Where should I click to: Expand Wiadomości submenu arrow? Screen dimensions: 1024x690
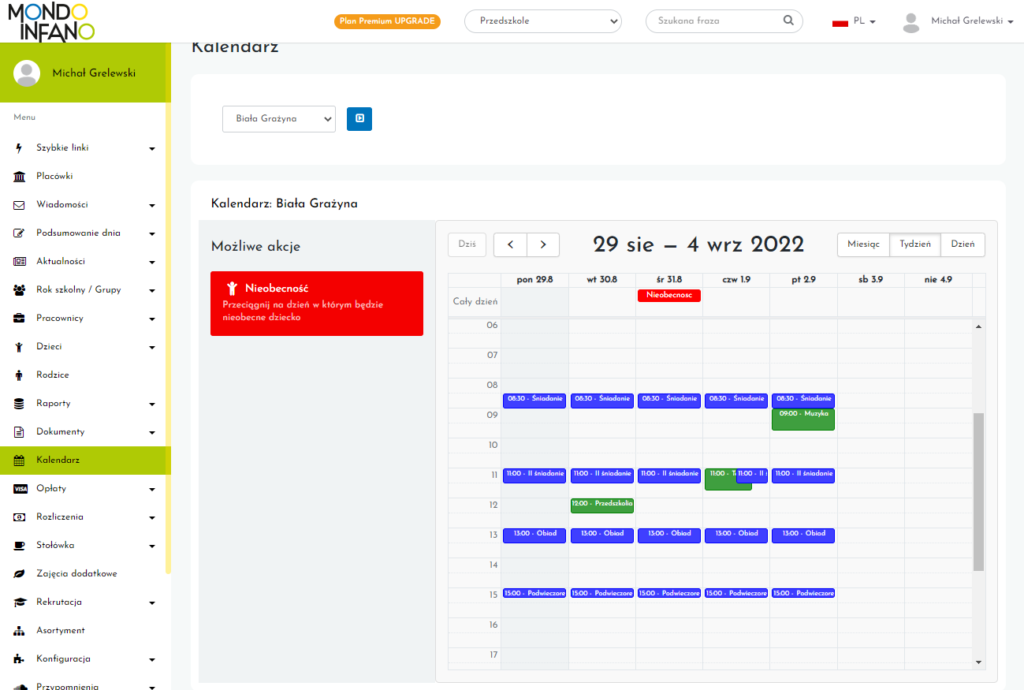[x=152, y=206]
